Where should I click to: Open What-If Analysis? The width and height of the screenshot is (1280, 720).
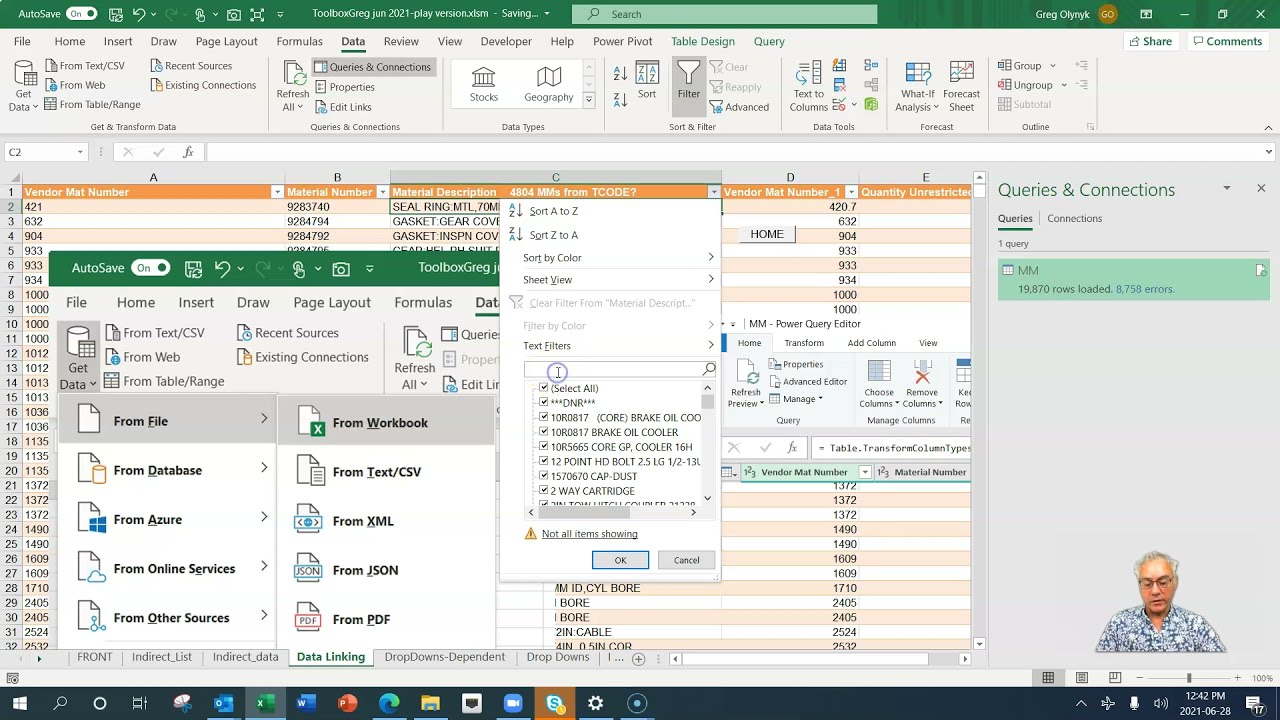click(916, 87)
